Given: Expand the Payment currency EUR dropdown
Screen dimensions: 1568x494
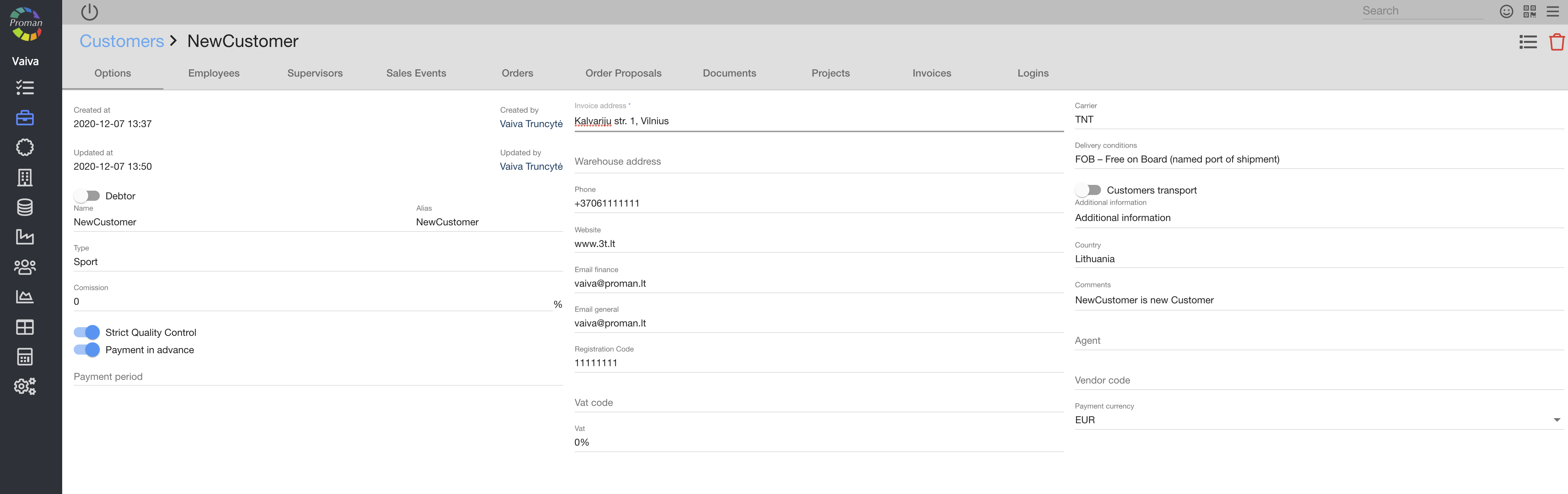Looking at the screenshot, I should pos(1318,420).
